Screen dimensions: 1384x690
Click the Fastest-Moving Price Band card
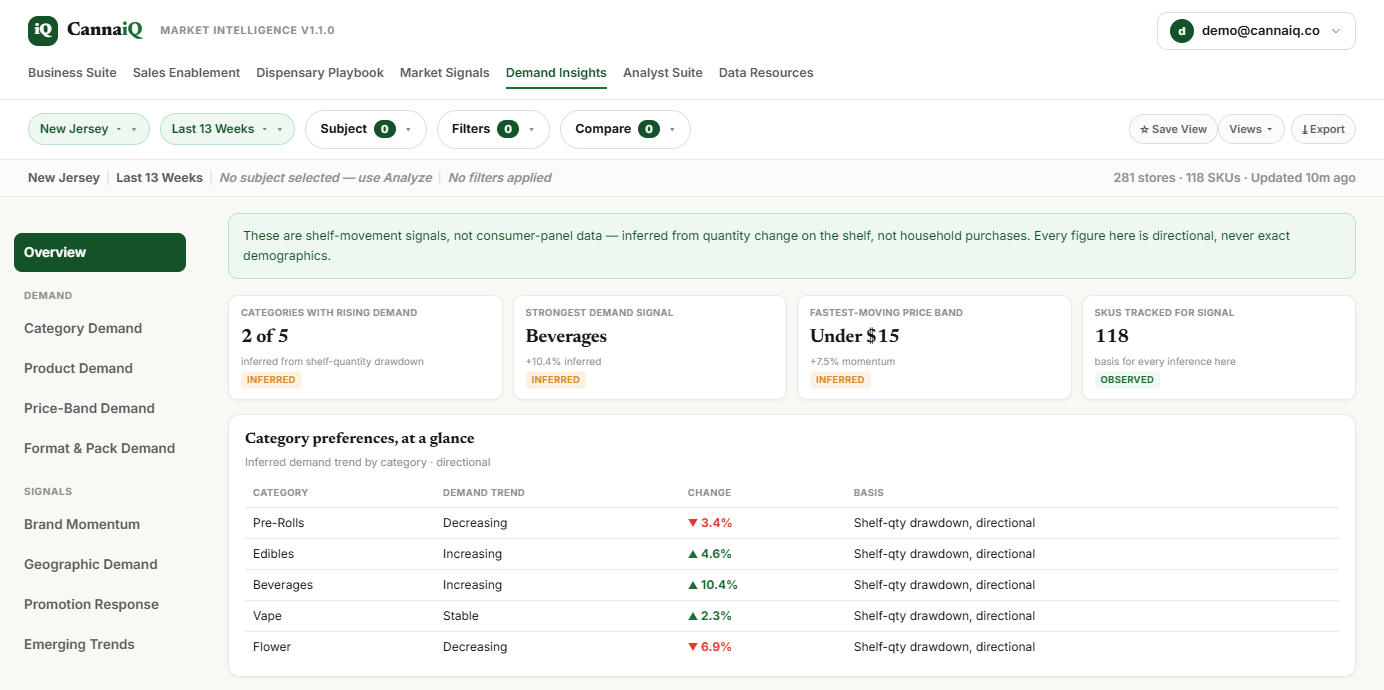click(x=934, y=347)
